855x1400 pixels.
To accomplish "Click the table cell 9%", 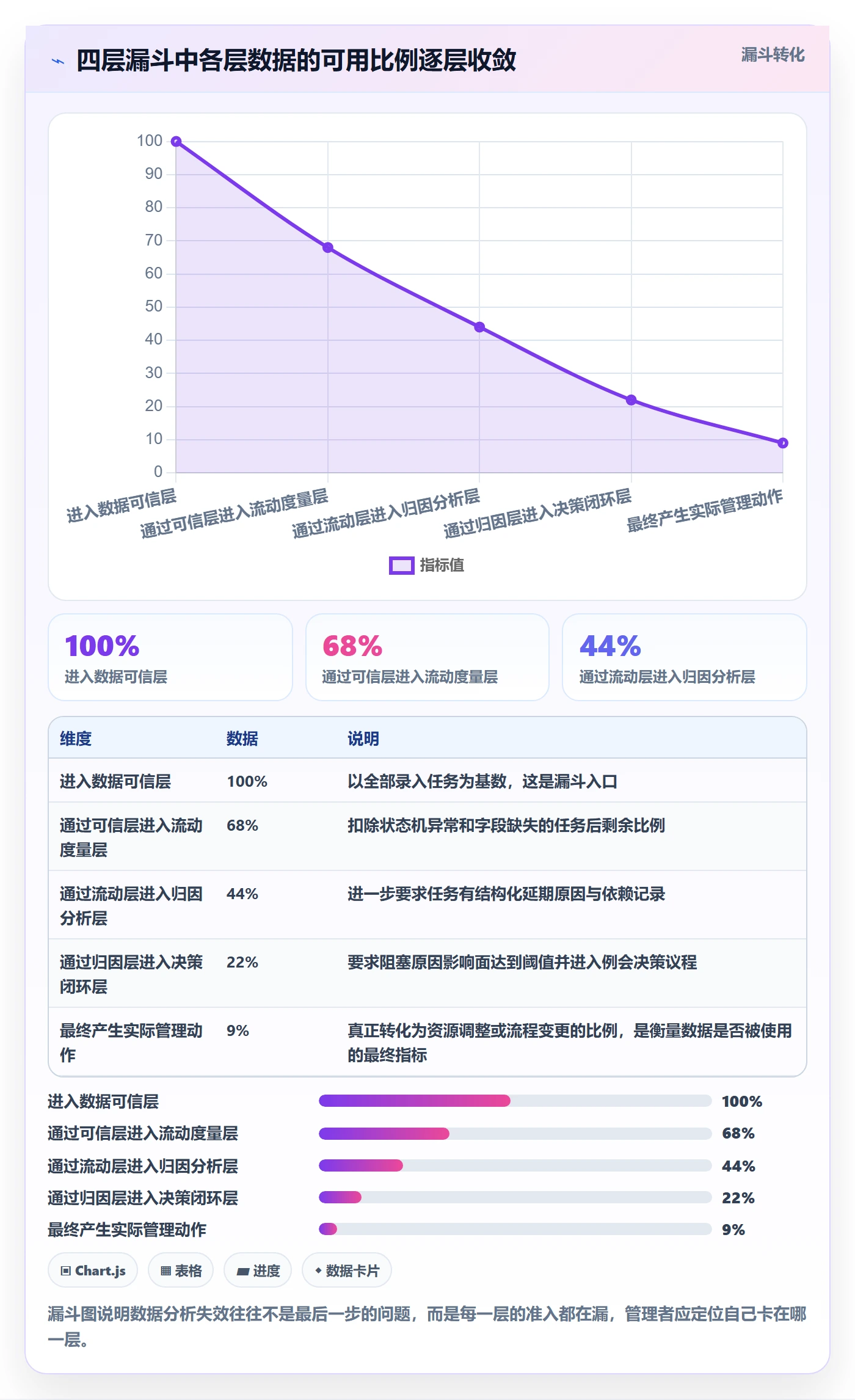I will coord(238,1030).
